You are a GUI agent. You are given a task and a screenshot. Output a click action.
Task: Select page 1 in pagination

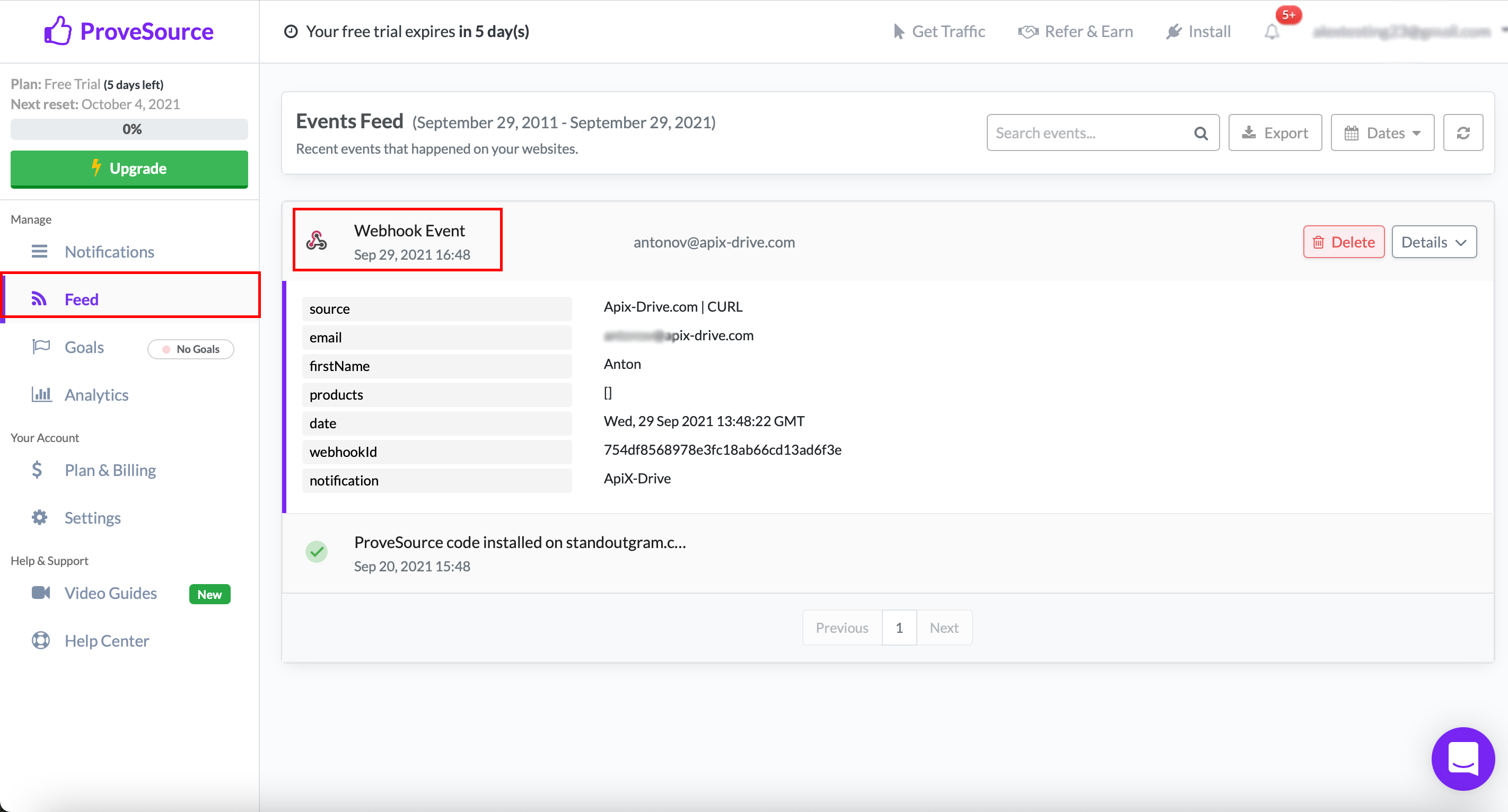(899, 628)
